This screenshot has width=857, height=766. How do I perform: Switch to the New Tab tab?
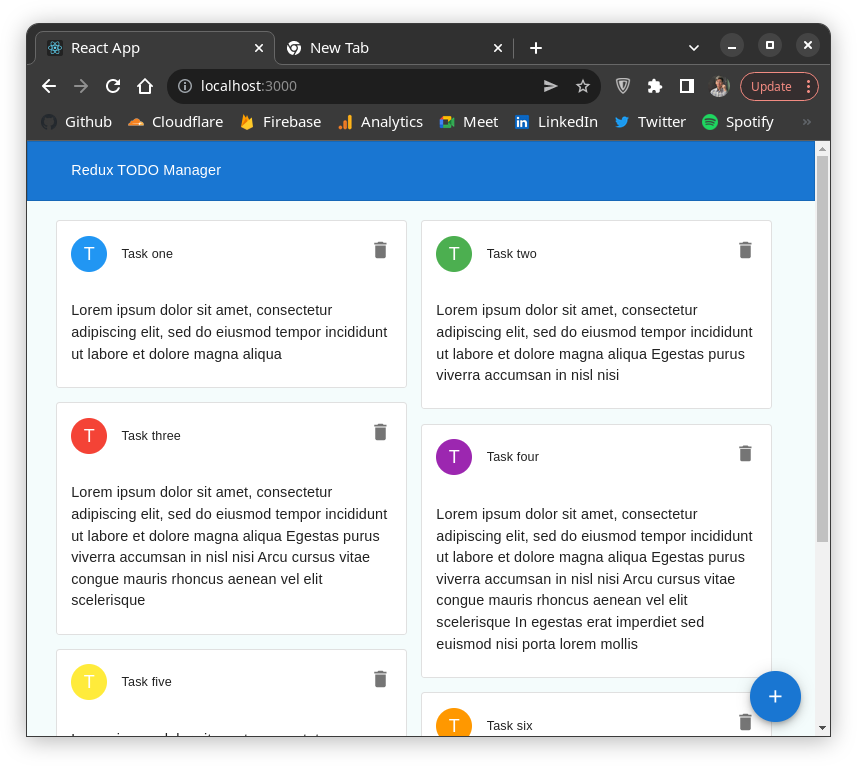point(394,48)
